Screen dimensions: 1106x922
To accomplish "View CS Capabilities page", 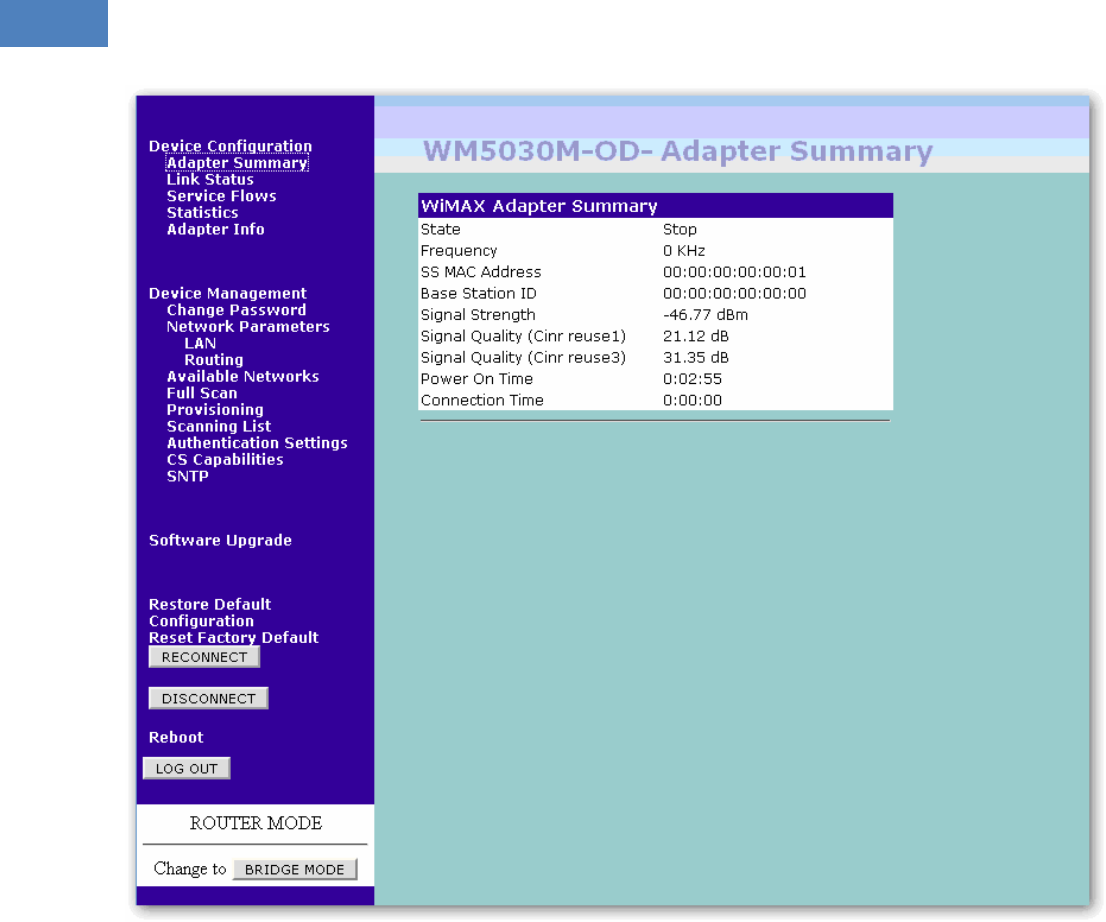I will pos(224,459).
